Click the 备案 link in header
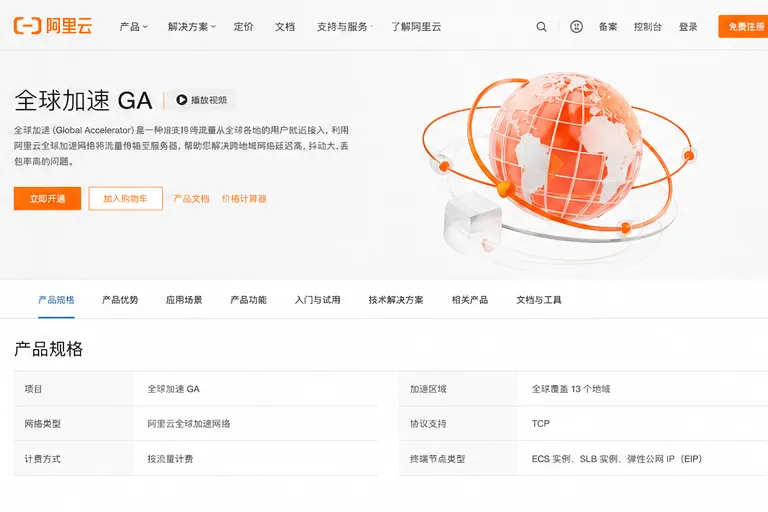Screen dimensions: 768x512 [x=608, y=27]
